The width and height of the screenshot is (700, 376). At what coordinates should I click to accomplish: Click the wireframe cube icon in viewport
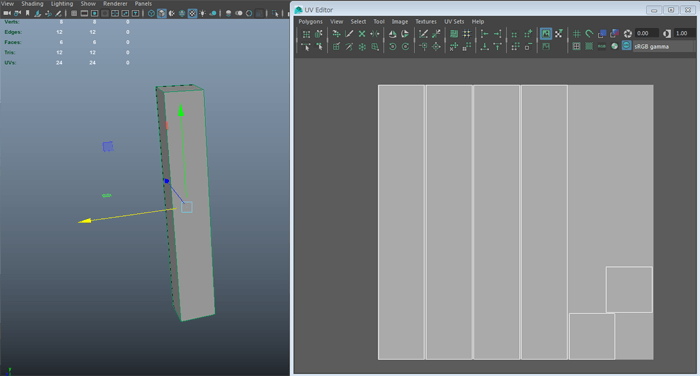pos(151,13)
